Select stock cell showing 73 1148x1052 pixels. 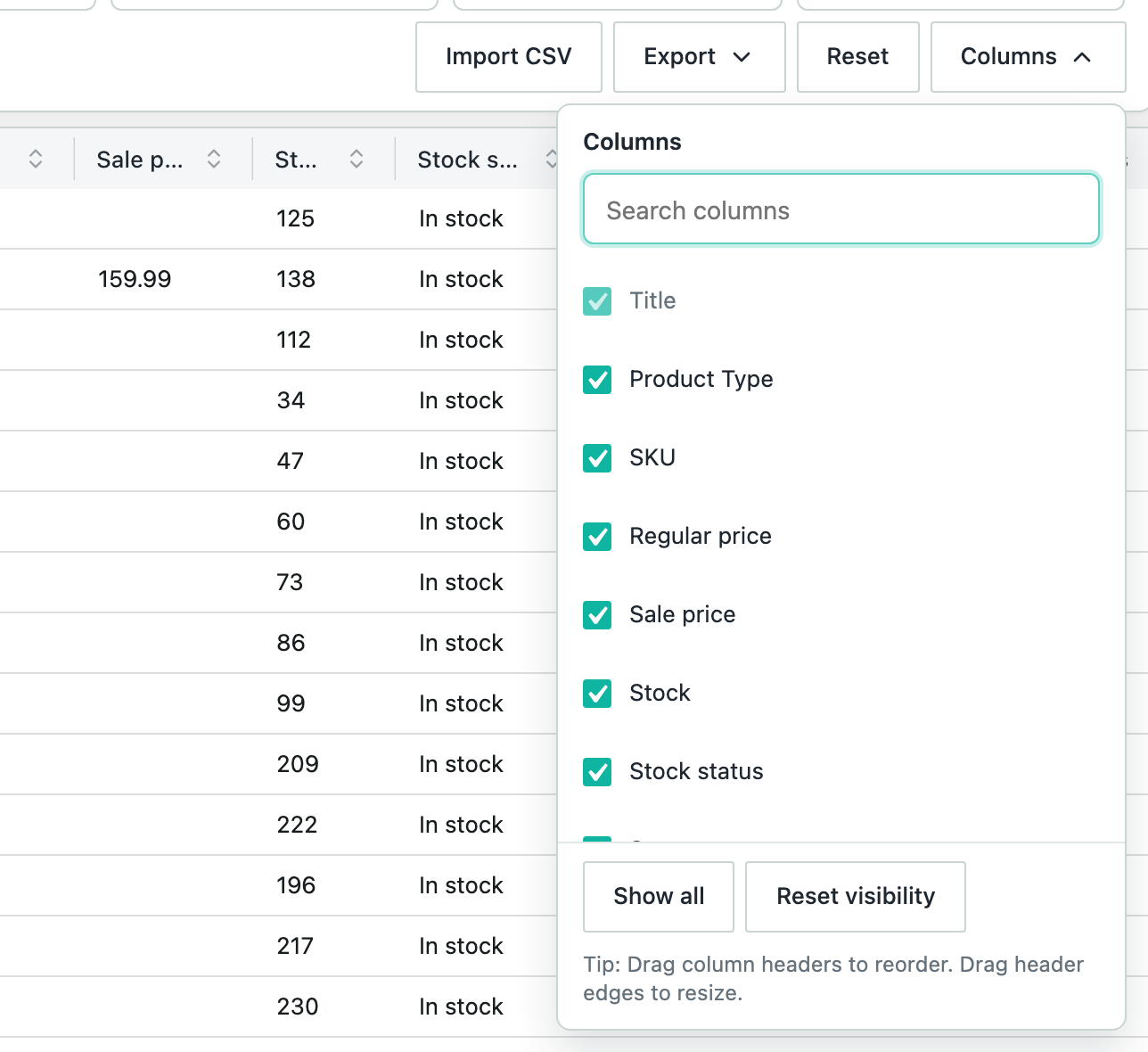[x=290, y=582]
